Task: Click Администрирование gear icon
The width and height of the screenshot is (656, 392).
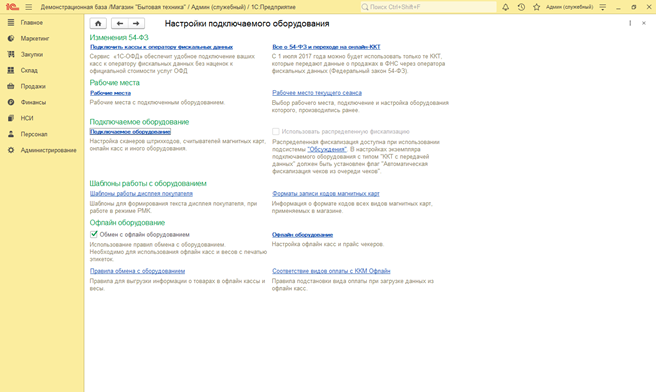Action: click(x=11, y=150)
